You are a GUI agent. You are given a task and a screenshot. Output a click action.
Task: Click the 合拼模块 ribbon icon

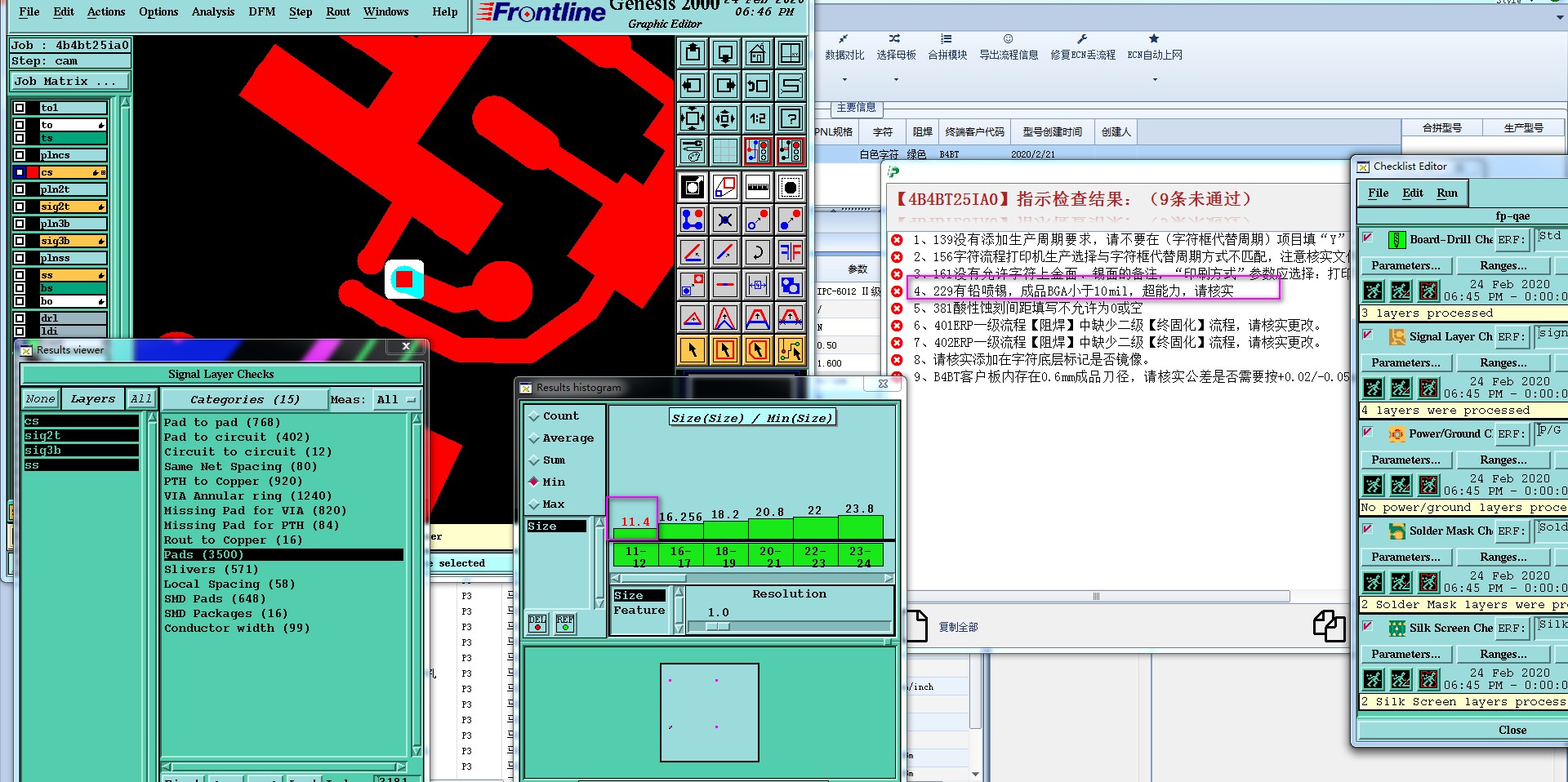tap(947, 39)
